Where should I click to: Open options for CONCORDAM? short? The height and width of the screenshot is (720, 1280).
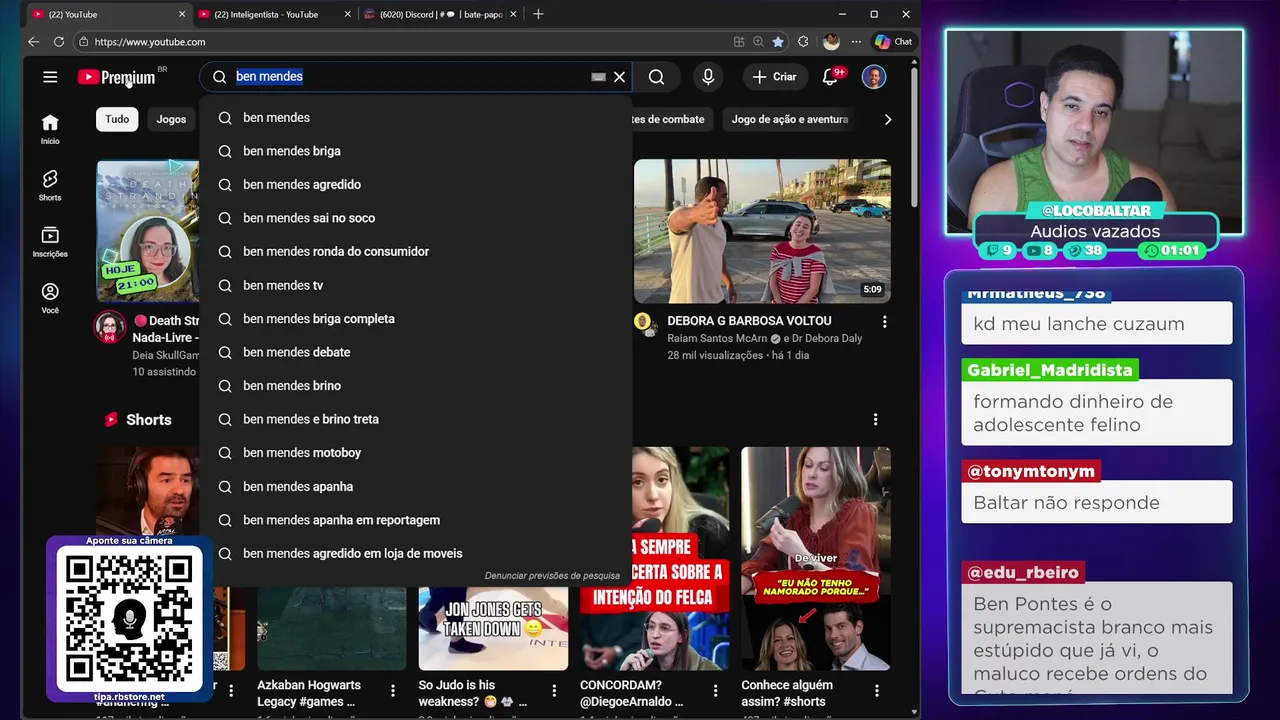(x=715, y=691)
